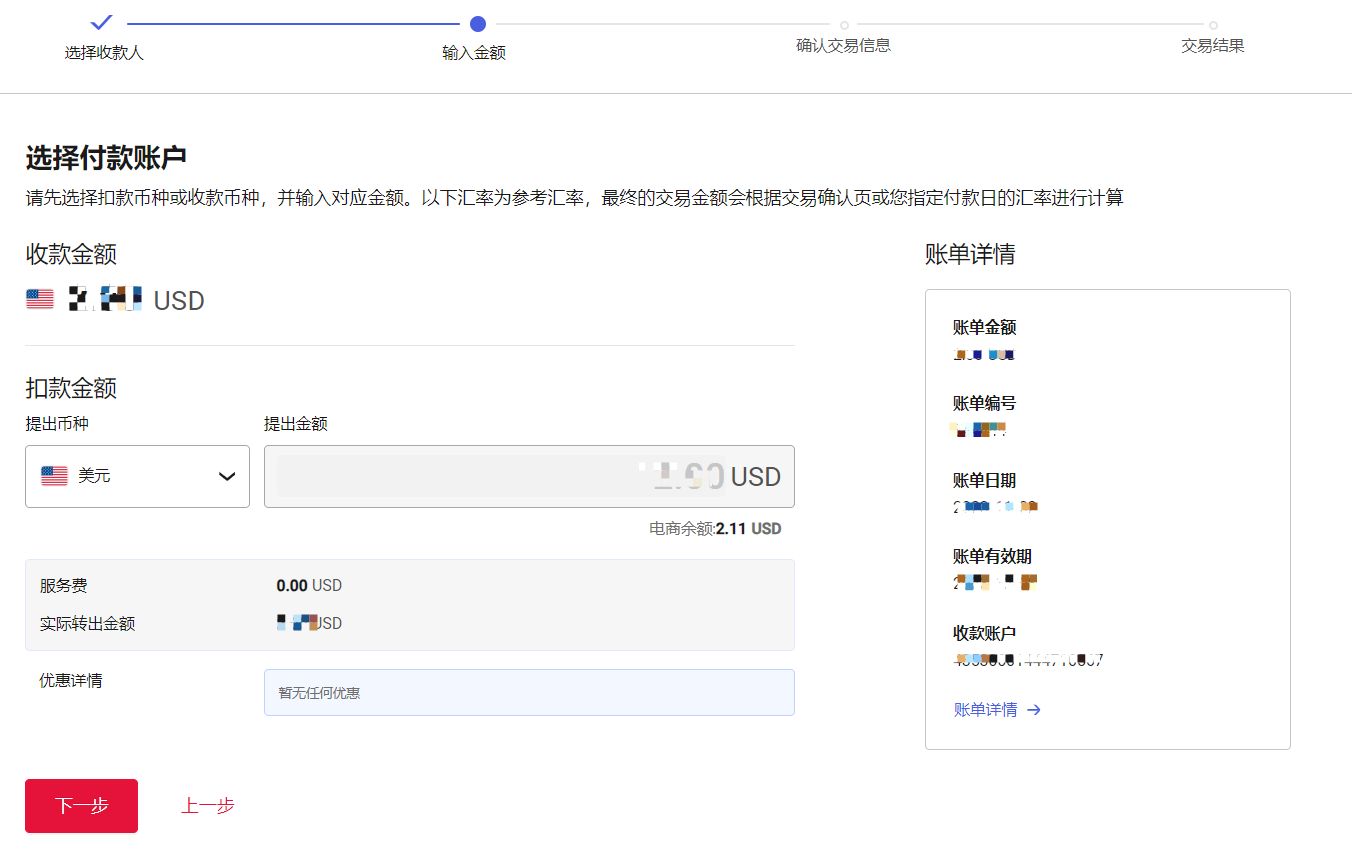Select the 确认交易信息 step label
This screenshot has width=1352, height=854.
(845, 45)
